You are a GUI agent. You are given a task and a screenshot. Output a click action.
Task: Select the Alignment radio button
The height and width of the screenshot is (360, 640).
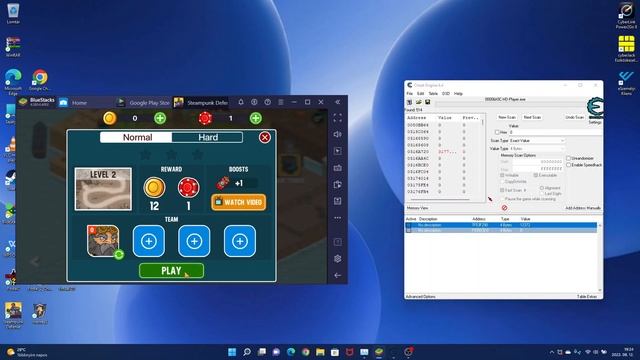point(542,188)
